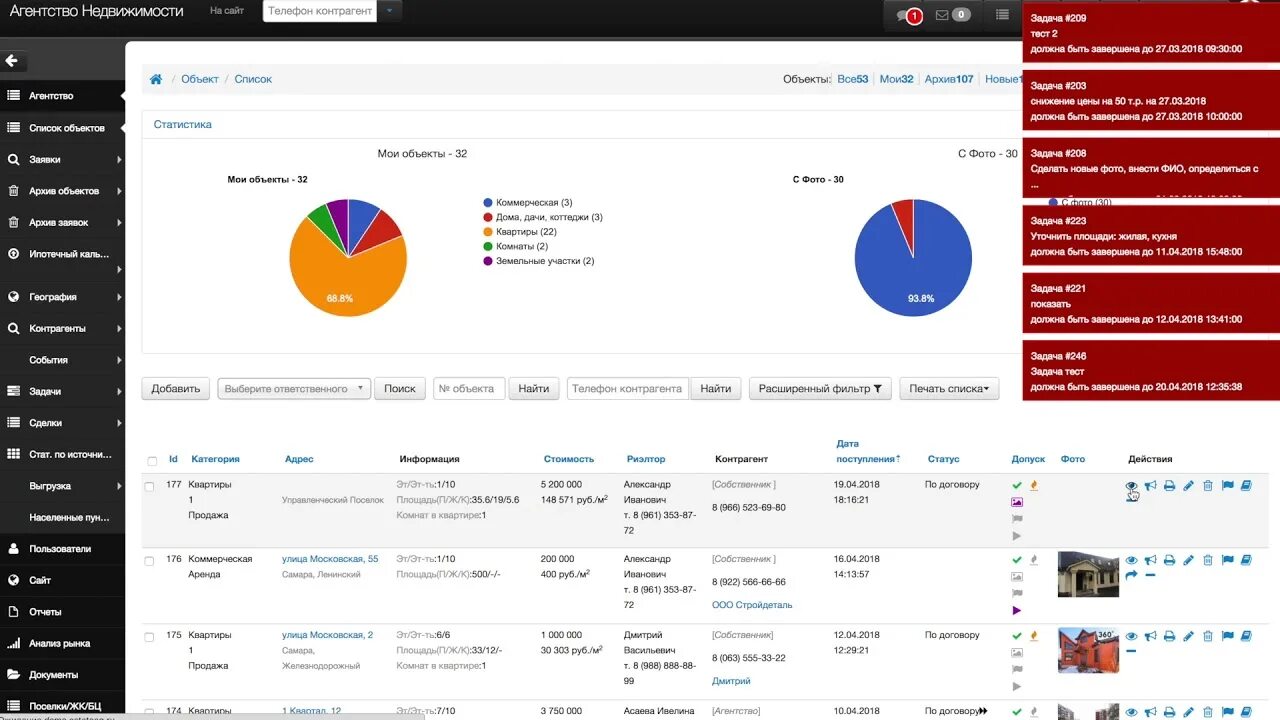Screen dimensions: 1280x720
Task: Open 'Агентство' in the sidebar
Action: (x=62, y=96)
